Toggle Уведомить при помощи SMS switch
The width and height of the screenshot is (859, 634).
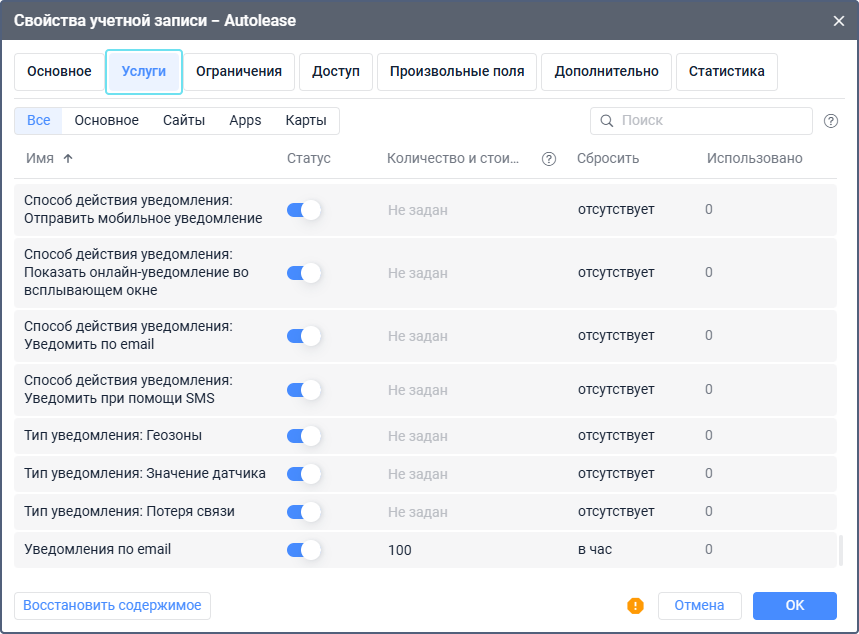[x=303, y=390]
